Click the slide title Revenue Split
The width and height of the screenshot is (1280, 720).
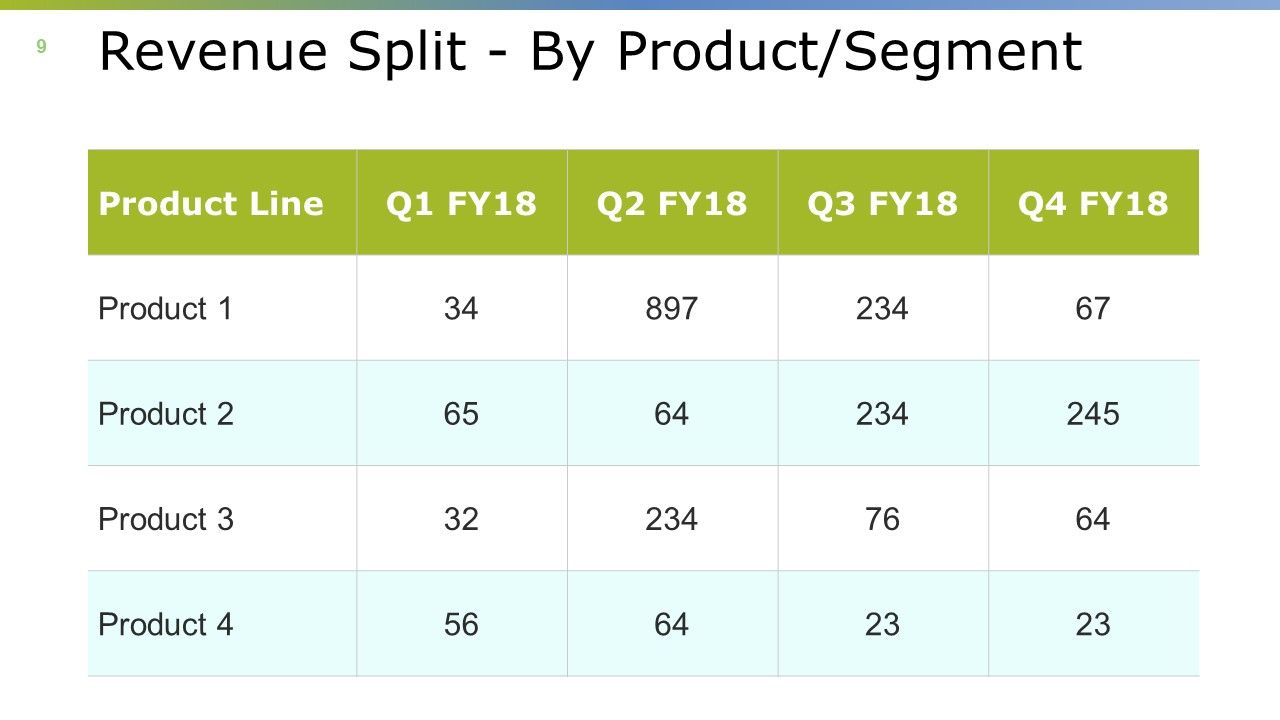pyautogui.click(x=590, y=52)
